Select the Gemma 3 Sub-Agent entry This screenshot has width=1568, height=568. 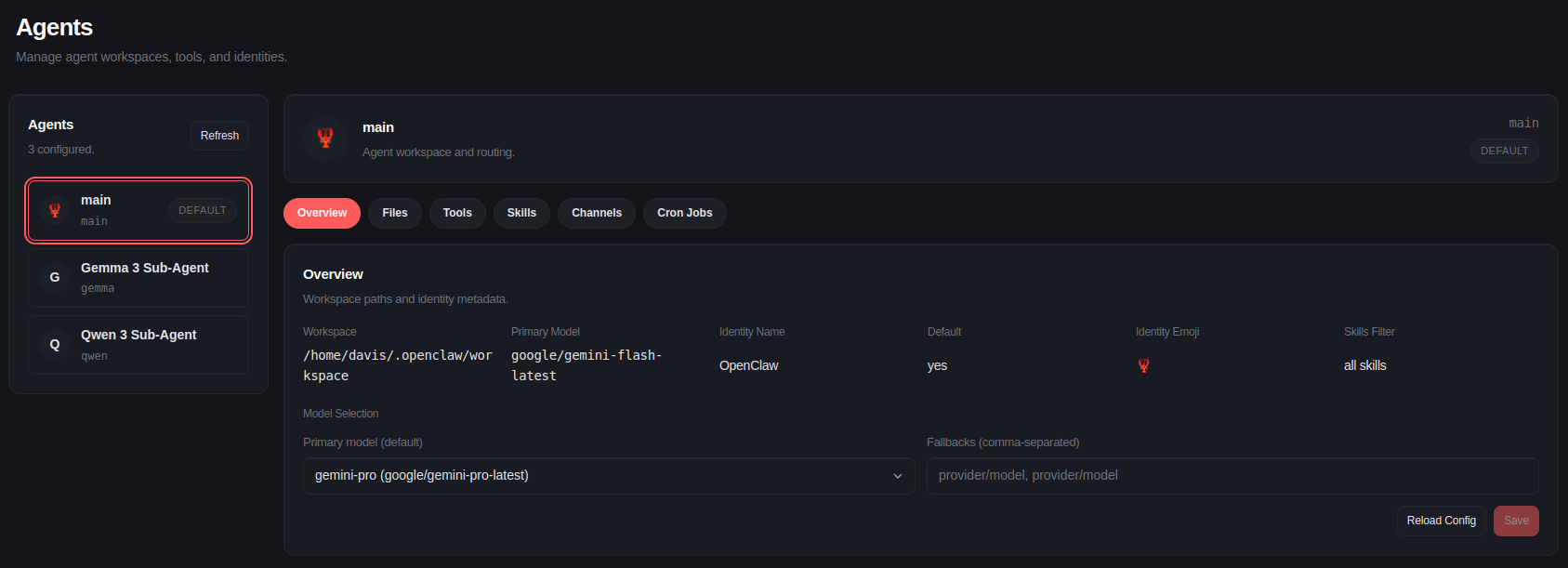(x=145, y=277)
